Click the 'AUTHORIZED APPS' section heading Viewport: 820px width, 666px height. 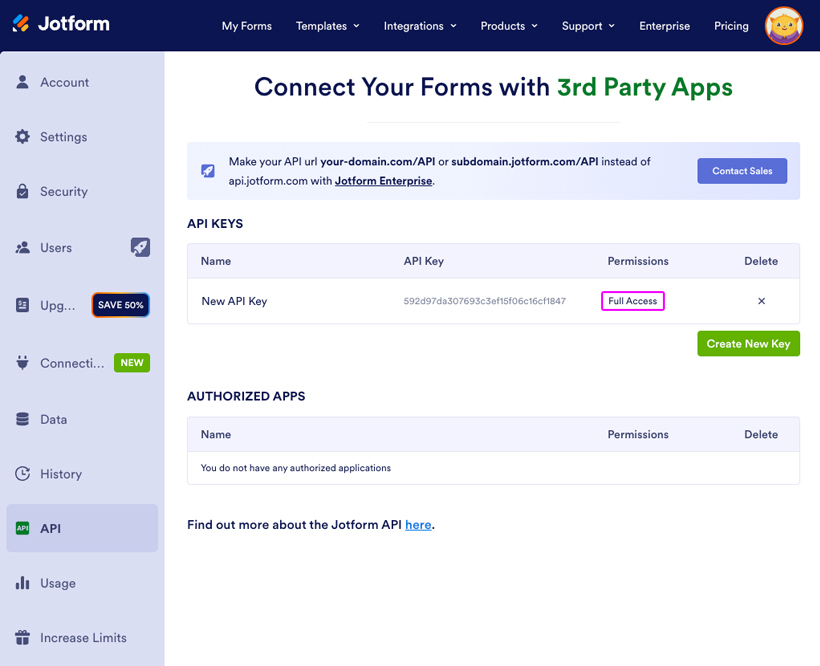tap(246, 396)
